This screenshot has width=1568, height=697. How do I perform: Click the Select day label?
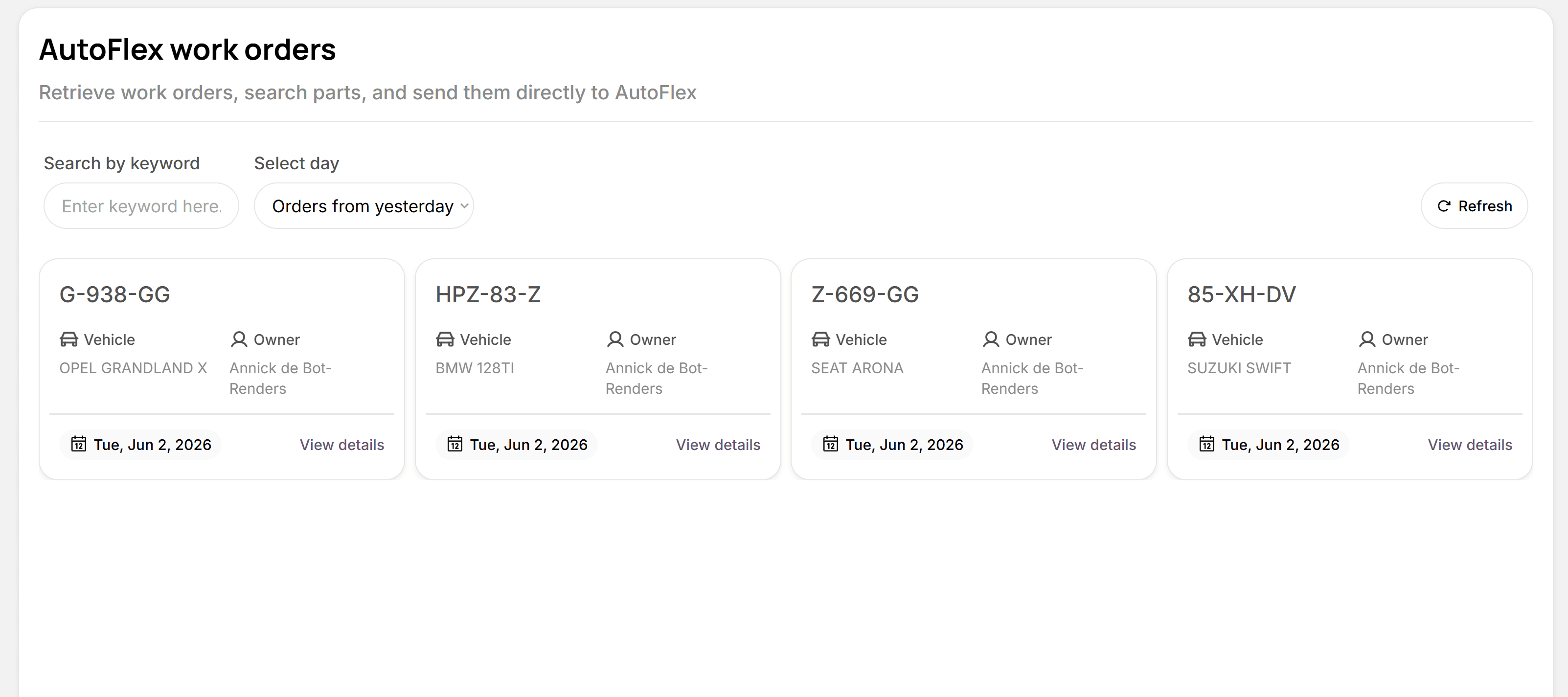(x=296, y=163)
